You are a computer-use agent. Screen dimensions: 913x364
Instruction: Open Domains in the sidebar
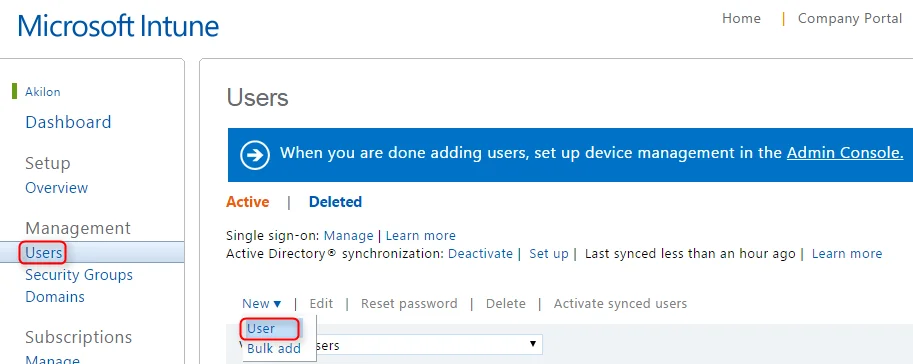pyautogui.click(x=55, y=297)
